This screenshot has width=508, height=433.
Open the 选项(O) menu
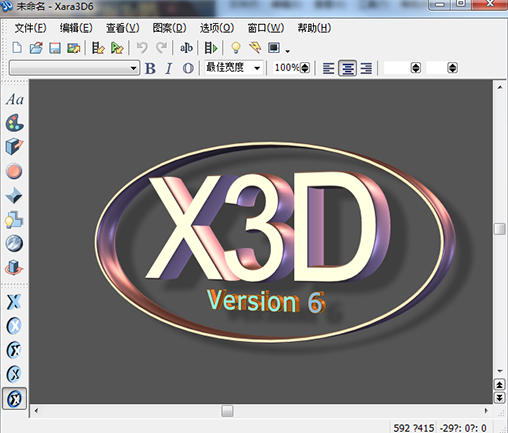tap(217, 28)
